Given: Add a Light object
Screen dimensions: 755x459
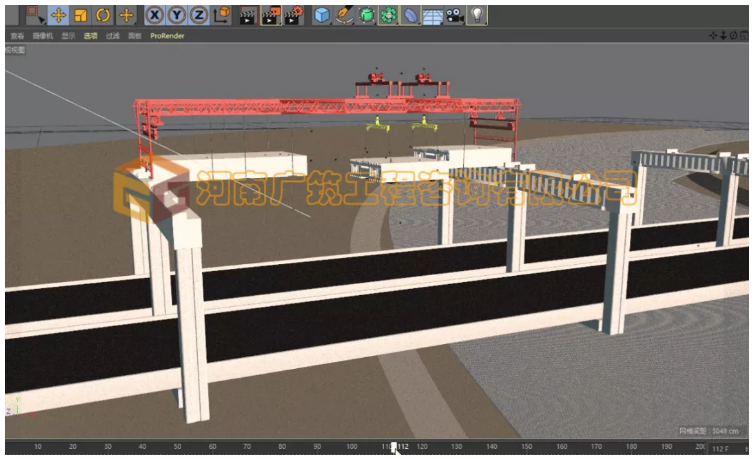Looking at the screenshot, I should [477, 15].
